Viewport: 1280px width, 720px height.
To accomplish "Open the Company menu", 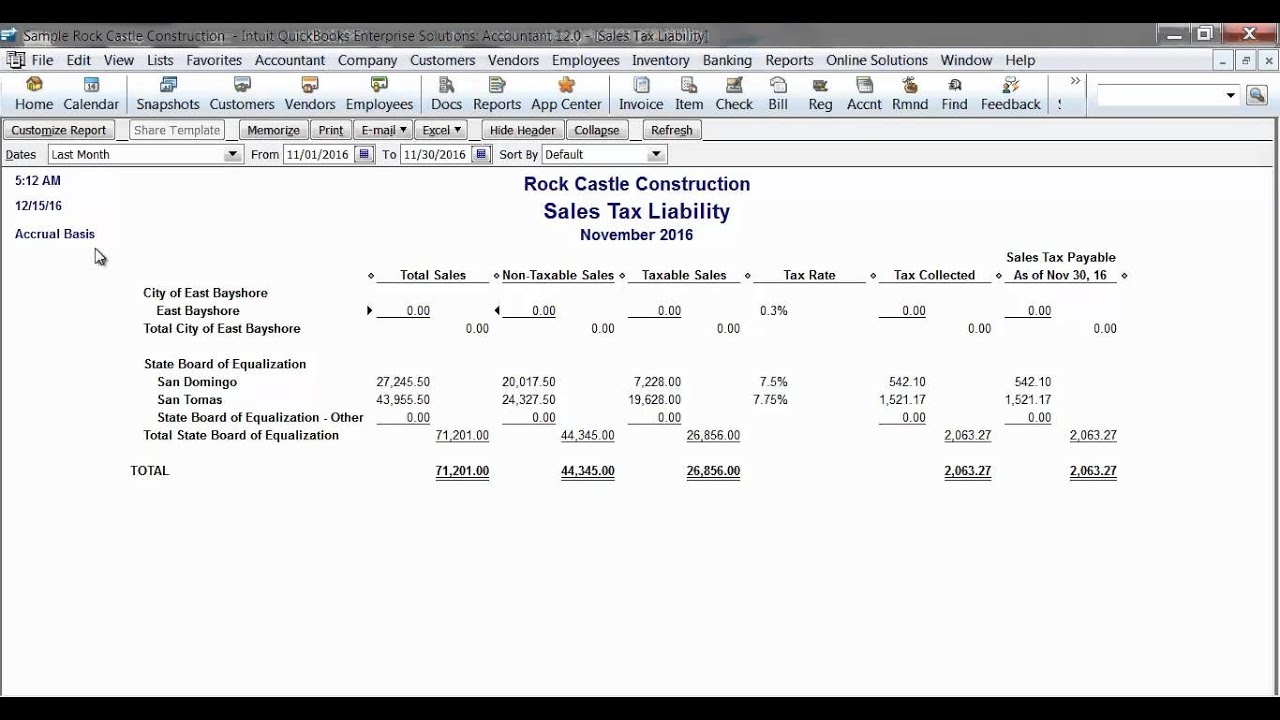I will [x=367, y=60].
